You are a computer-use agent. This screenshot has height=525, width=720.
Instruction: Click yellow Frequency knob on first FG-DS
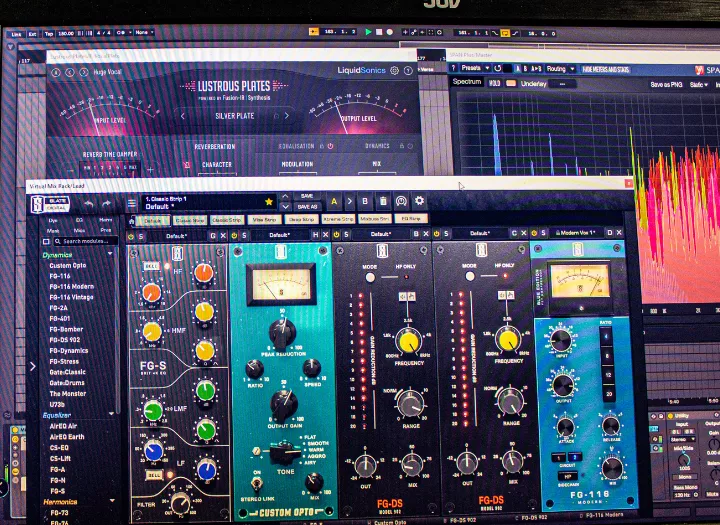tap(408, 342)
